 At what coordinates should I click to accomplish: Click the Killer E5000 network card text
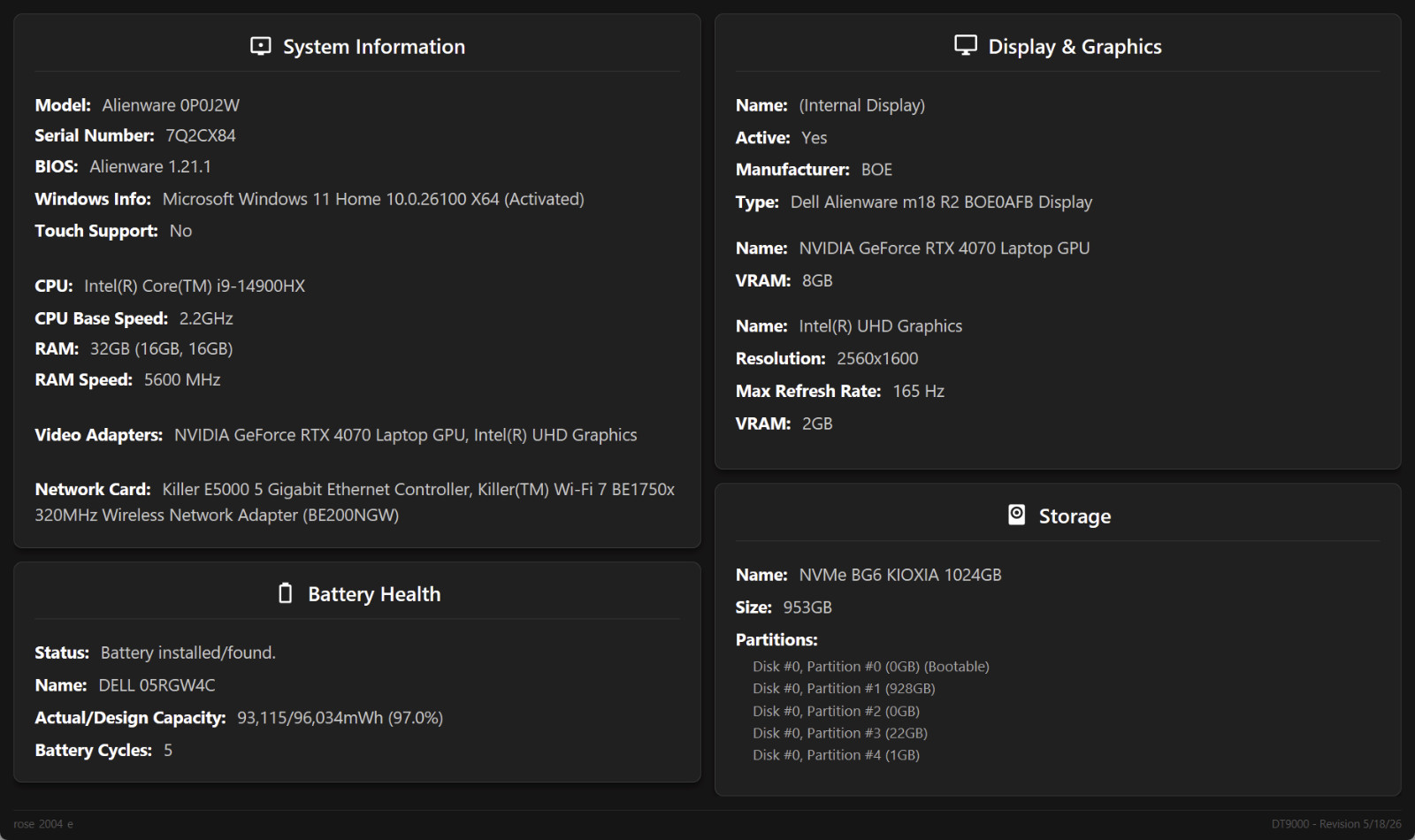pos(354,501)
